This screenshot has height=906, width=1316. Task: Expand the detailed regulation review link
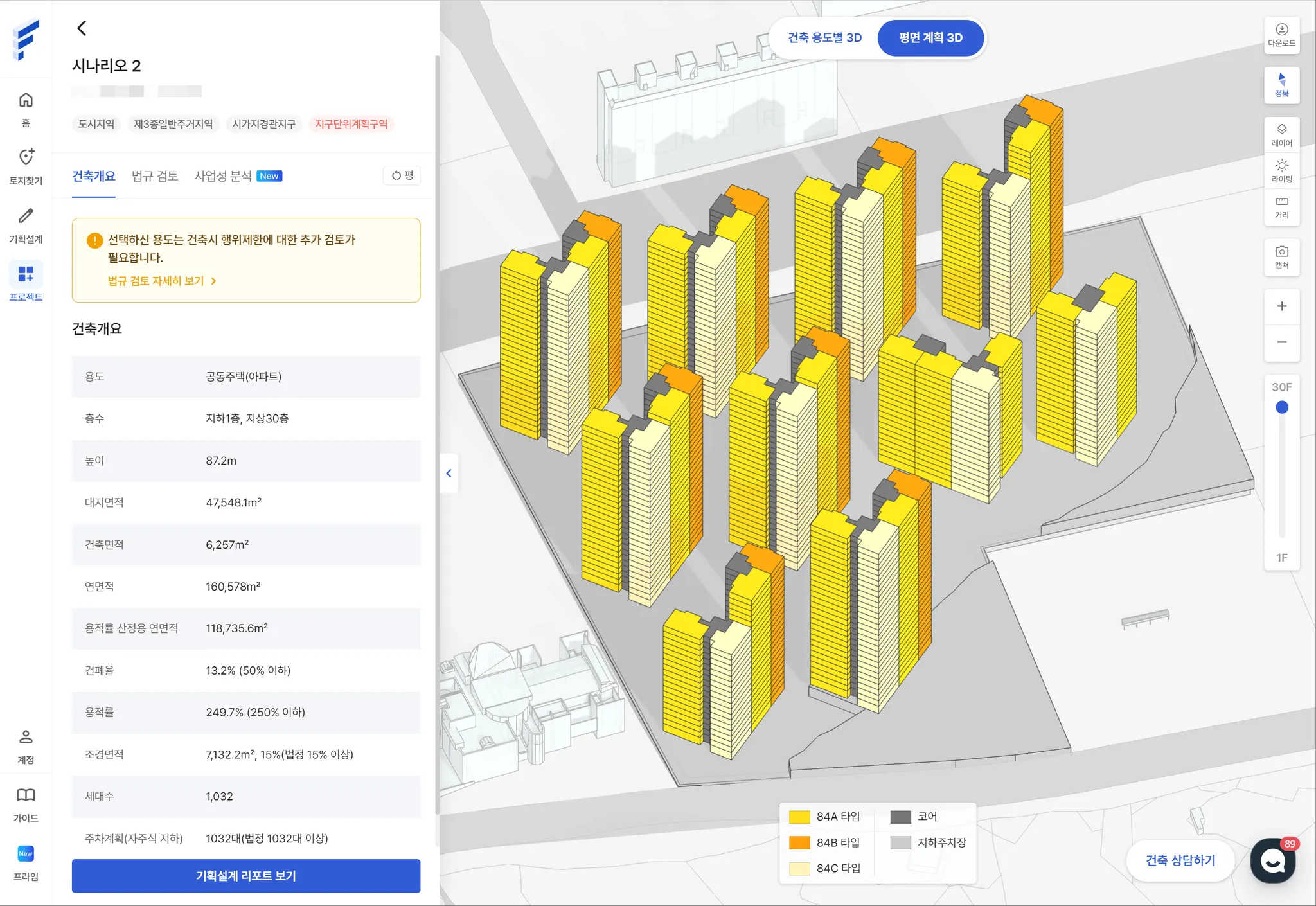(161, 281)
